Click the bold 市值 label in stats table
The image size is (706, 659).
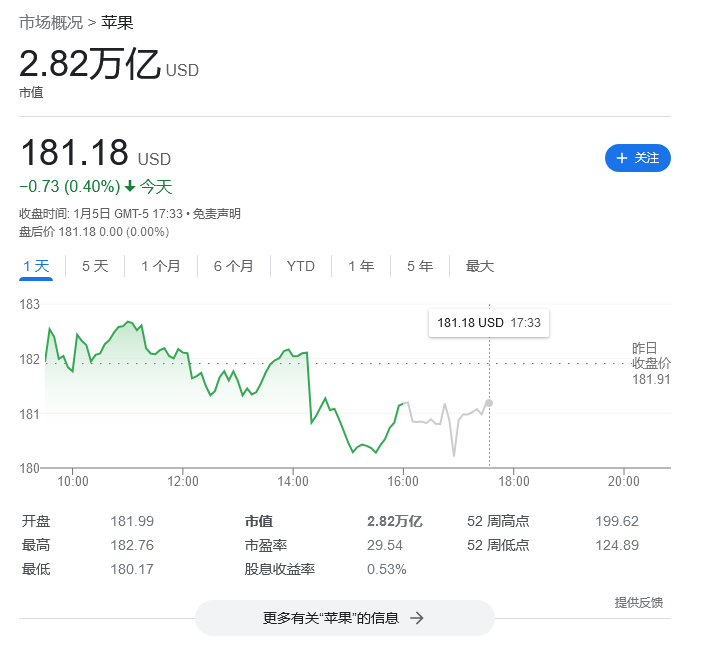click(x=258, y=521)
